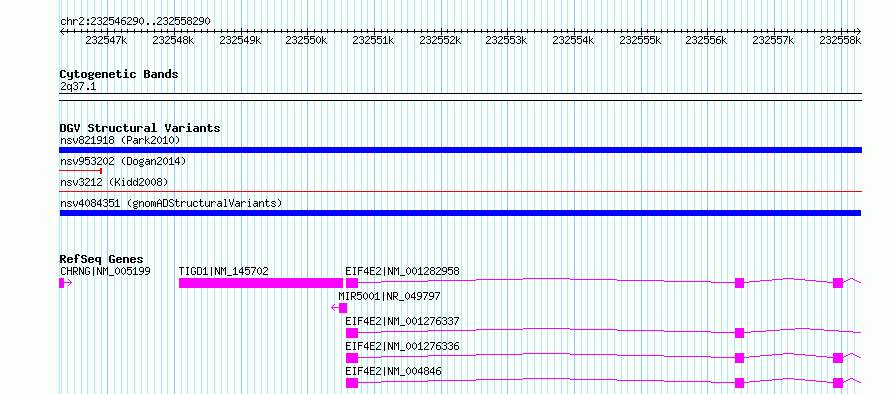
Task: Click the 232550k ruler tick label
Action: click(x=307, y=40)
